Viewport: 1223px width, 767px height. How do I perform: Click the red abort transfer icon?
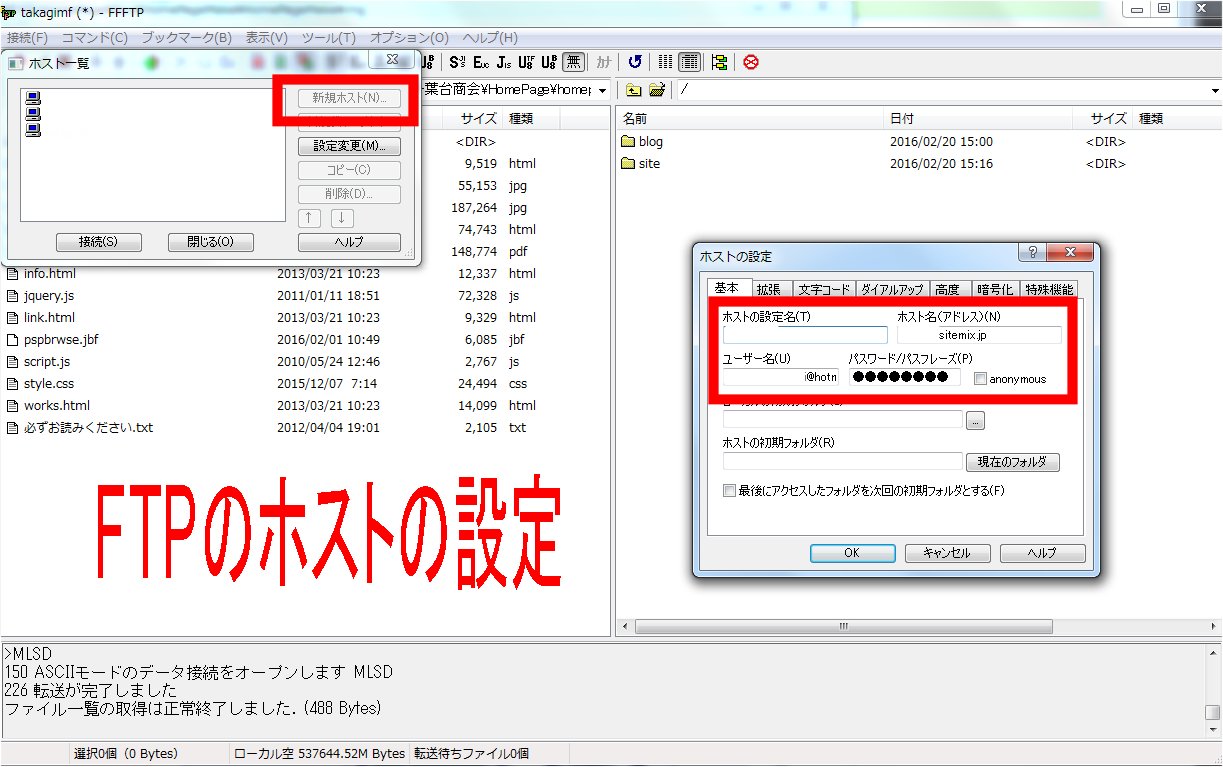pyautogui.click(x=750, y=62)
